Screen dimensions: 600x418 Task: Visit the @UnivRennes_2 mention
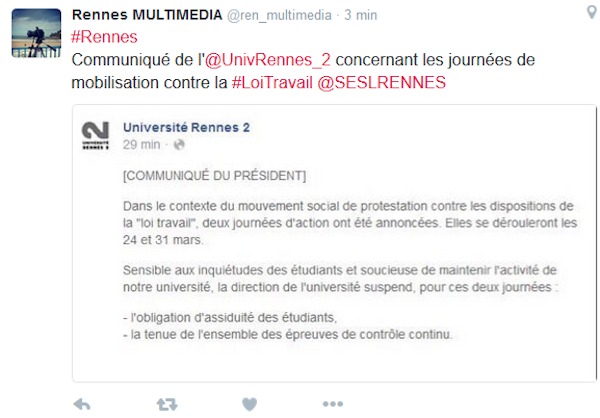click(x=267, y=60)
